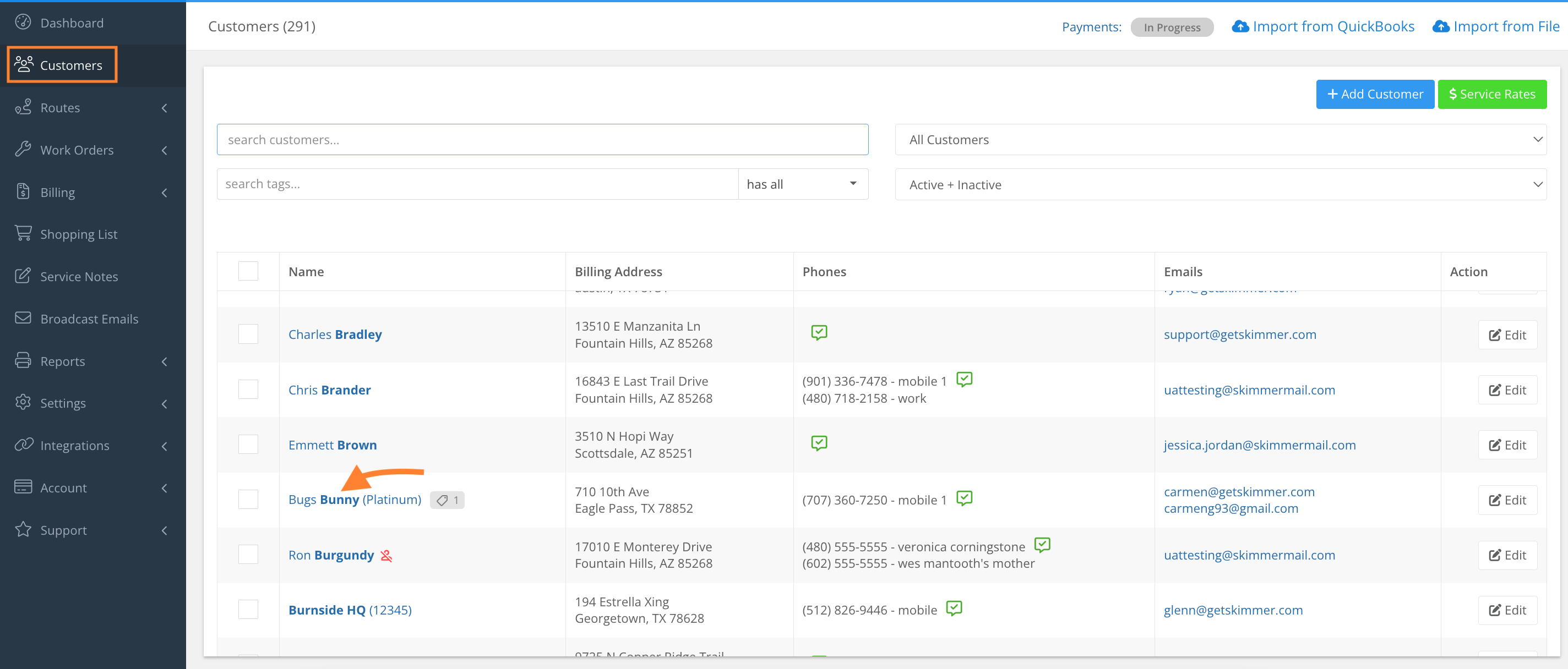This screenshot has height=669, width=1568.
Task: Open the Active + Inactive status dropdown
Action: click(1220, 185)
